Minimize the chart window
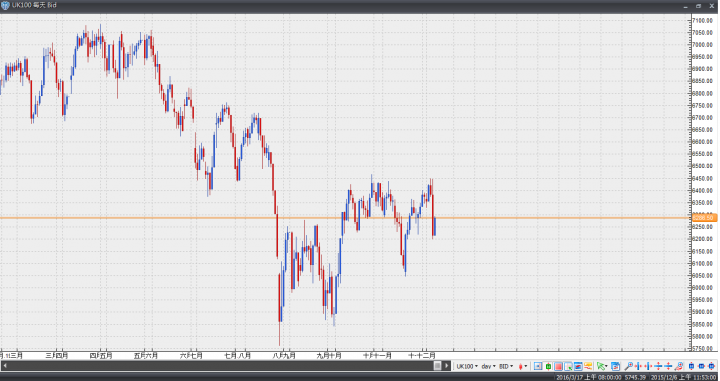The image size is (720, 381). [x=686, y=6]
